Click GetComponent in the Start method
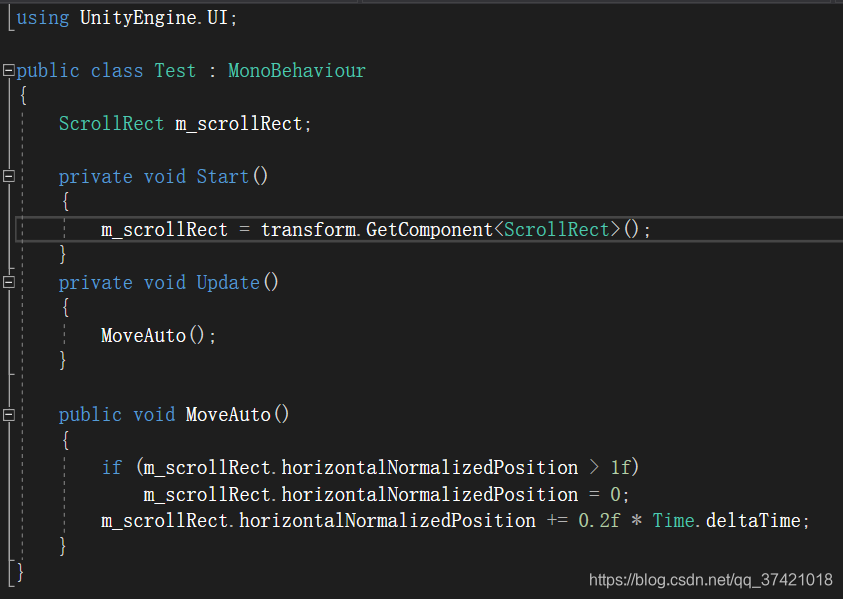The height and width of the screenshot is (599, 843). pyautogui.click(x=429, y=230)
